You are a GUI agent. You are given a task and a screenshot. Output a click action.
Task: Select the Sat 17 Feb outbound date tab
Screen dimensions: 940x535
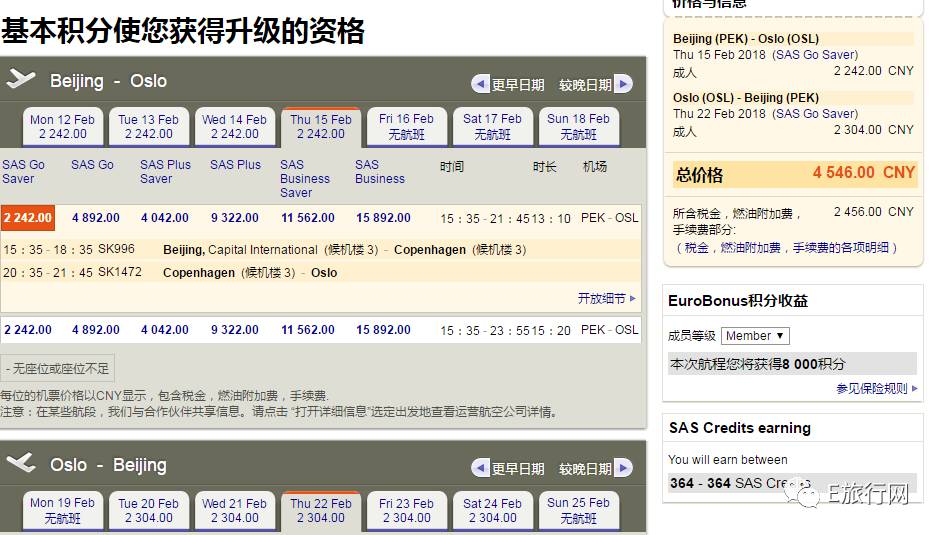[x=492, y=127]
